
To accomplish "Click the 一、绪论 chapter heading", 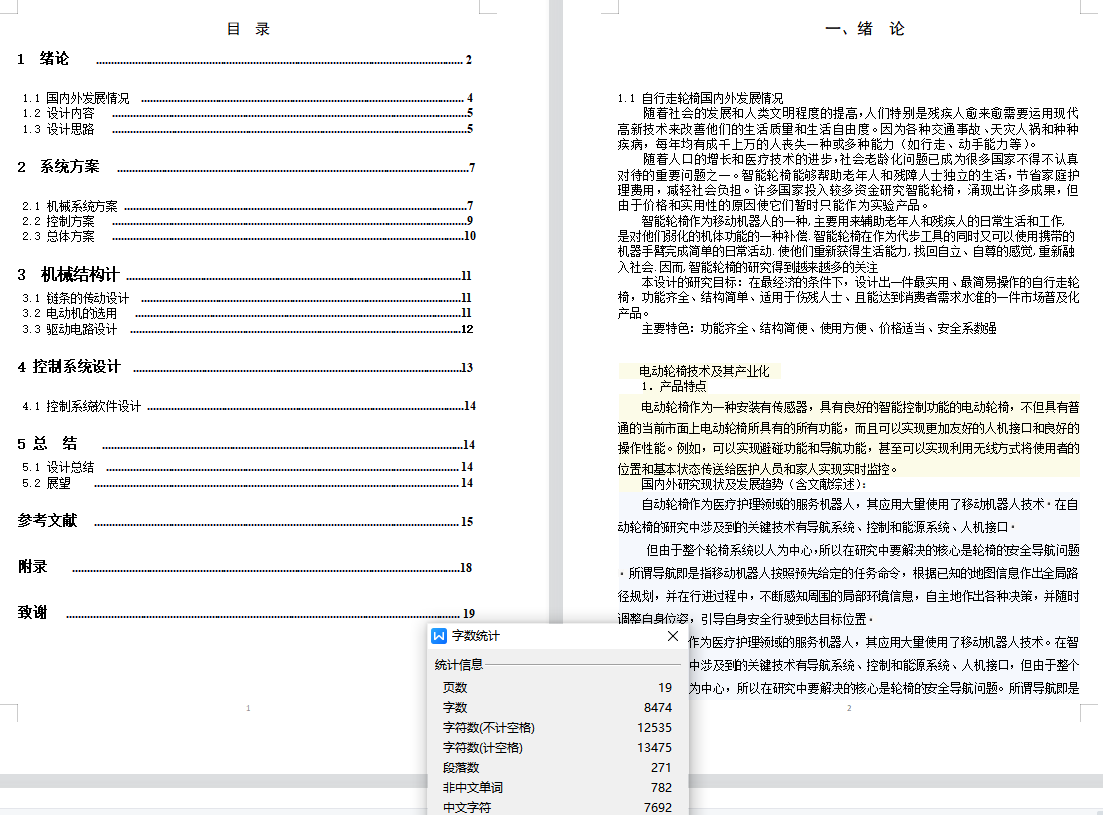I will (x=864, y=29).
